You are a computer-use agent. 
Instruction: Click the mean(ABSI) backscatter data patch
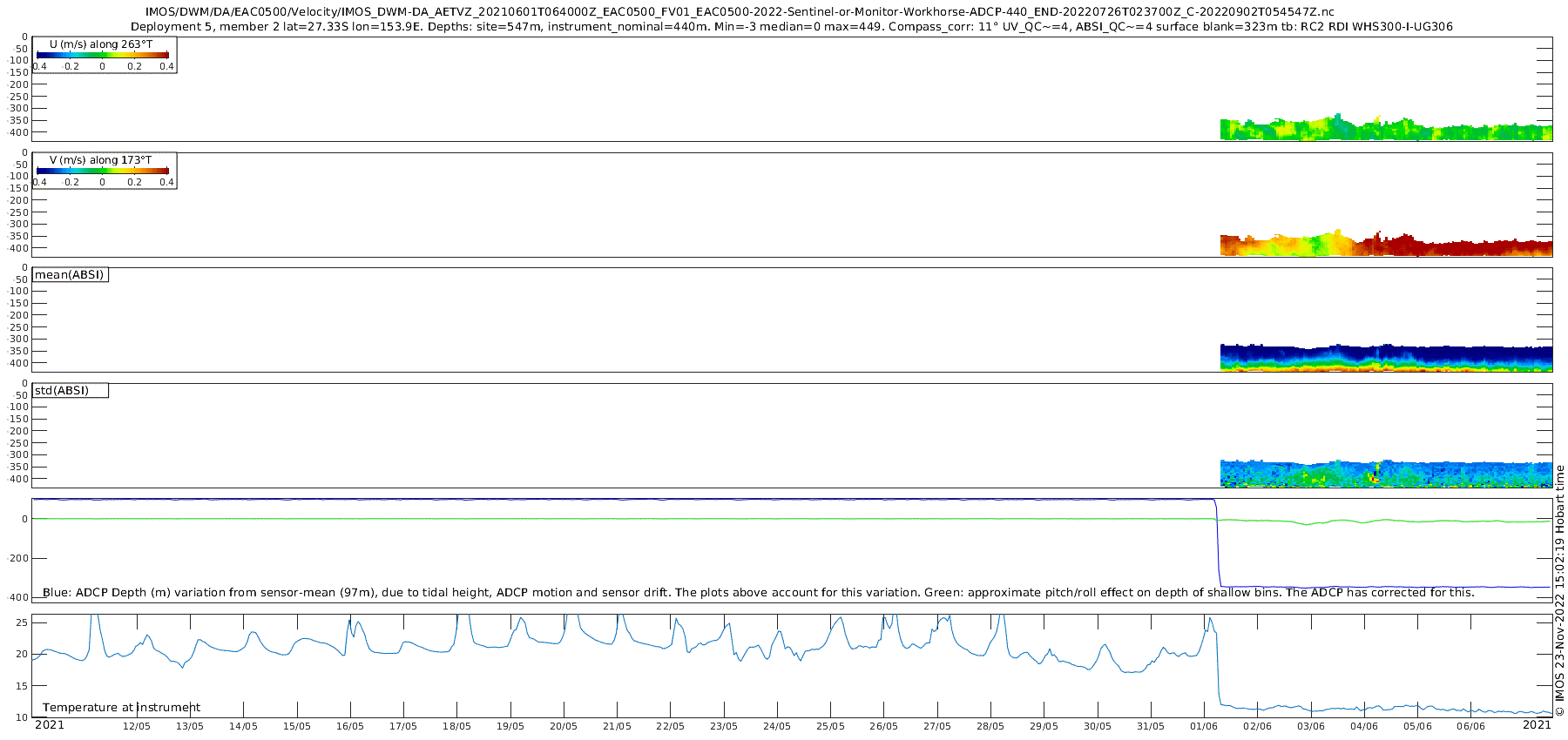click(x=1386, y=358)
